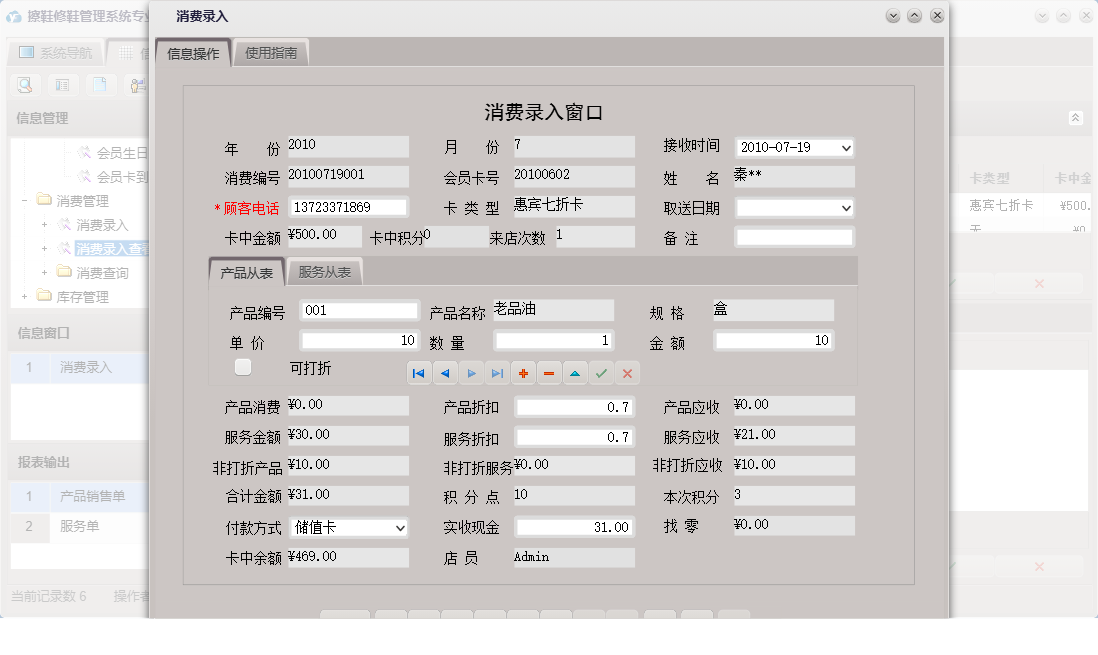
Task: Go to the previous record
Action: [x=444, y=373]
